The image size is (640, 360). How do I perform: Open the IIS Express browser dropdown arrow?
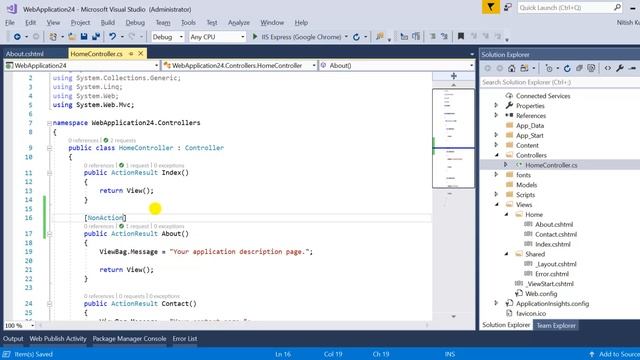pos(346,37)
